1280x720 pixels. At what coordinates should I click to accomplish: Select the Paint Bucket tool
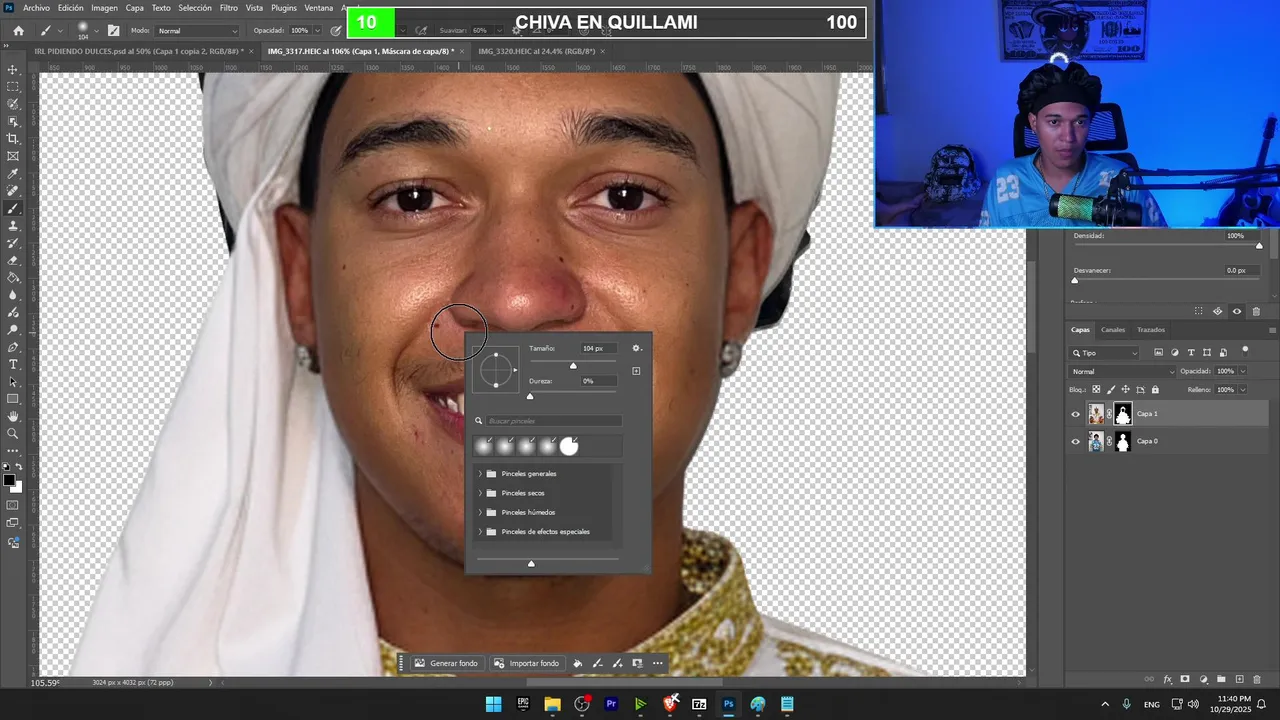tap(13, 278)
